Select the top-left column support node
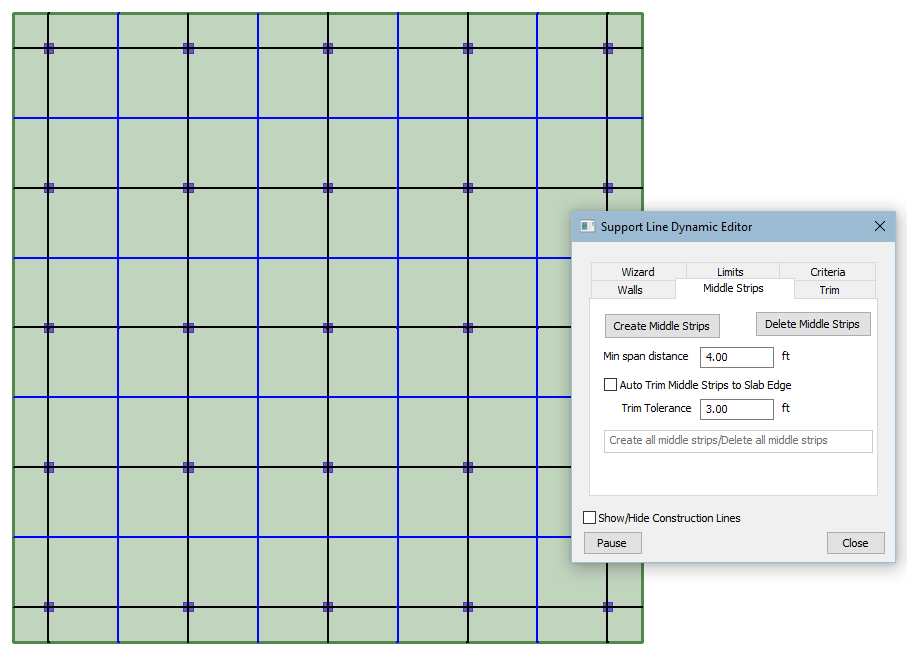Image resolution: width=907 pixels, height=657 pixels. (48, 48)
